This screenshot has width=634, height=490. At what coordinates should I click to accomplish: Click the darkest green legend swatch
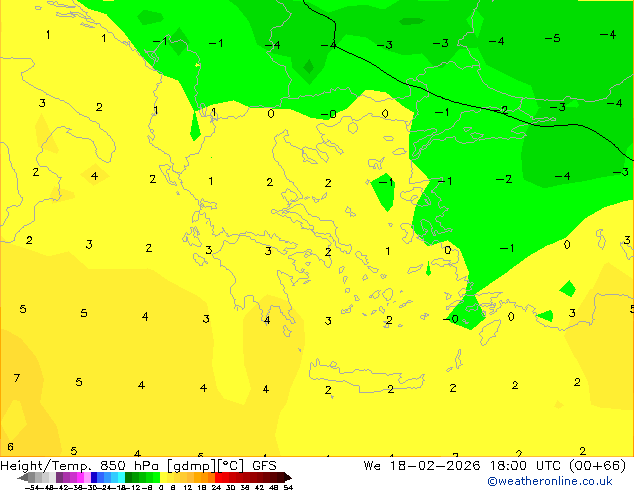(x=129, y=477)
